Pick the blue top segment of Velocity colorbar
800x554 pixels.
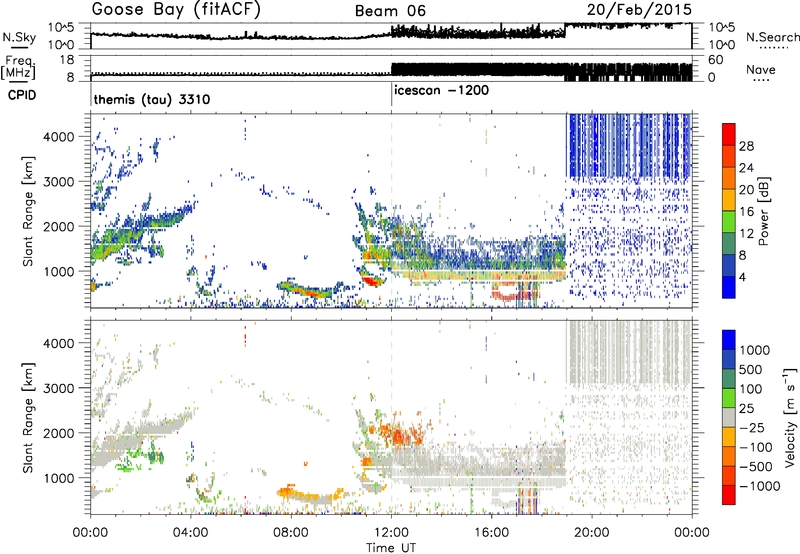[729, 340]
